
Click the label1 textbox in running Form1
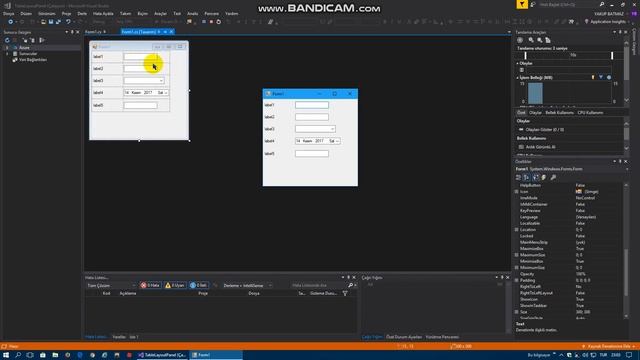tap(312, 105)
